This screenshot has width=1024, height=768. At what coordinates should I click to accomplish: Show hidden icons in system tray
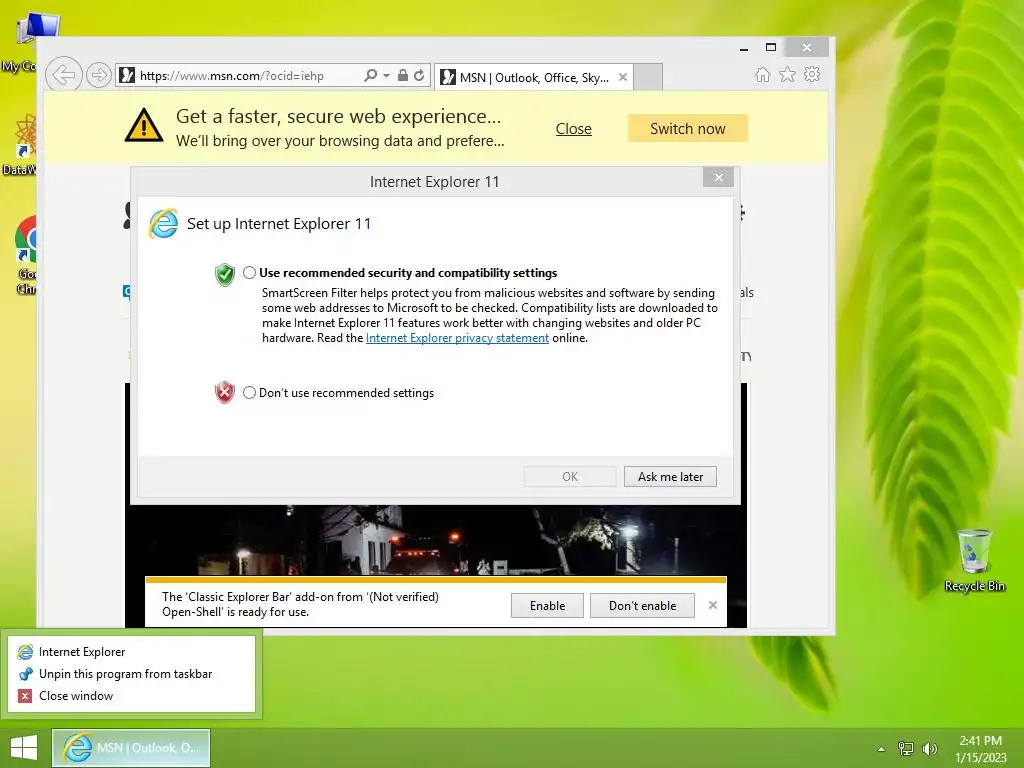tap(882, 749)
